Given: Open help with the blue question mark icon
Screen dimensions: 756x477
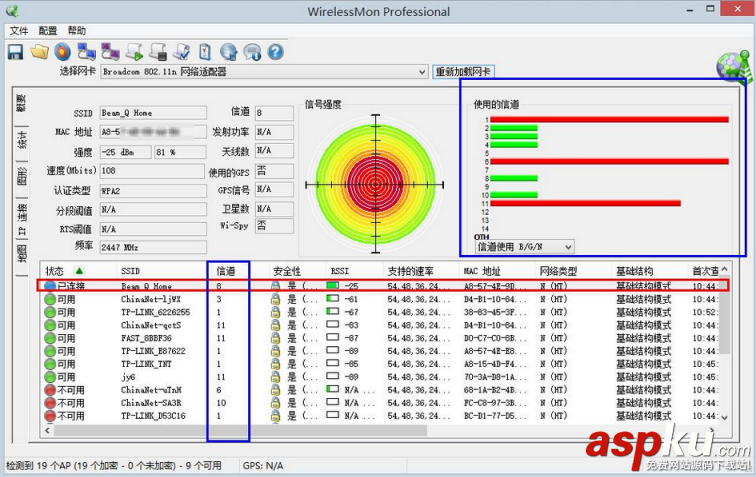Looking at the screenshot, I should tap(275, 52).
